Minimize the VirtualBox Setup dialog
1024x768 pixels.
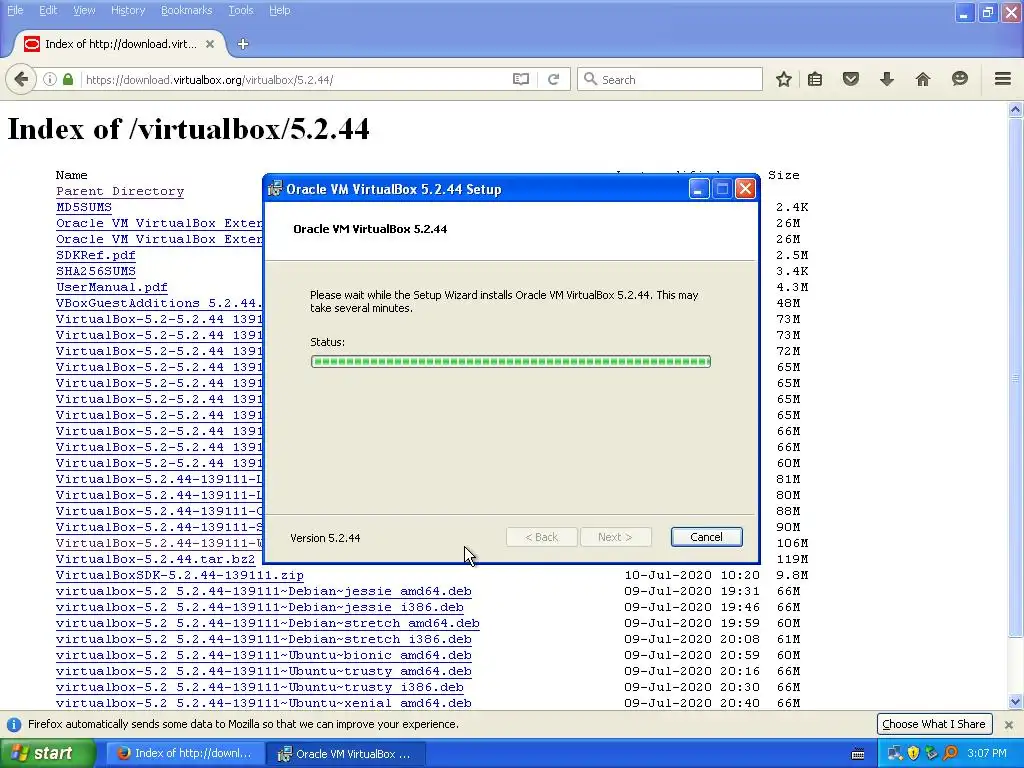click(x=699, y=189)
